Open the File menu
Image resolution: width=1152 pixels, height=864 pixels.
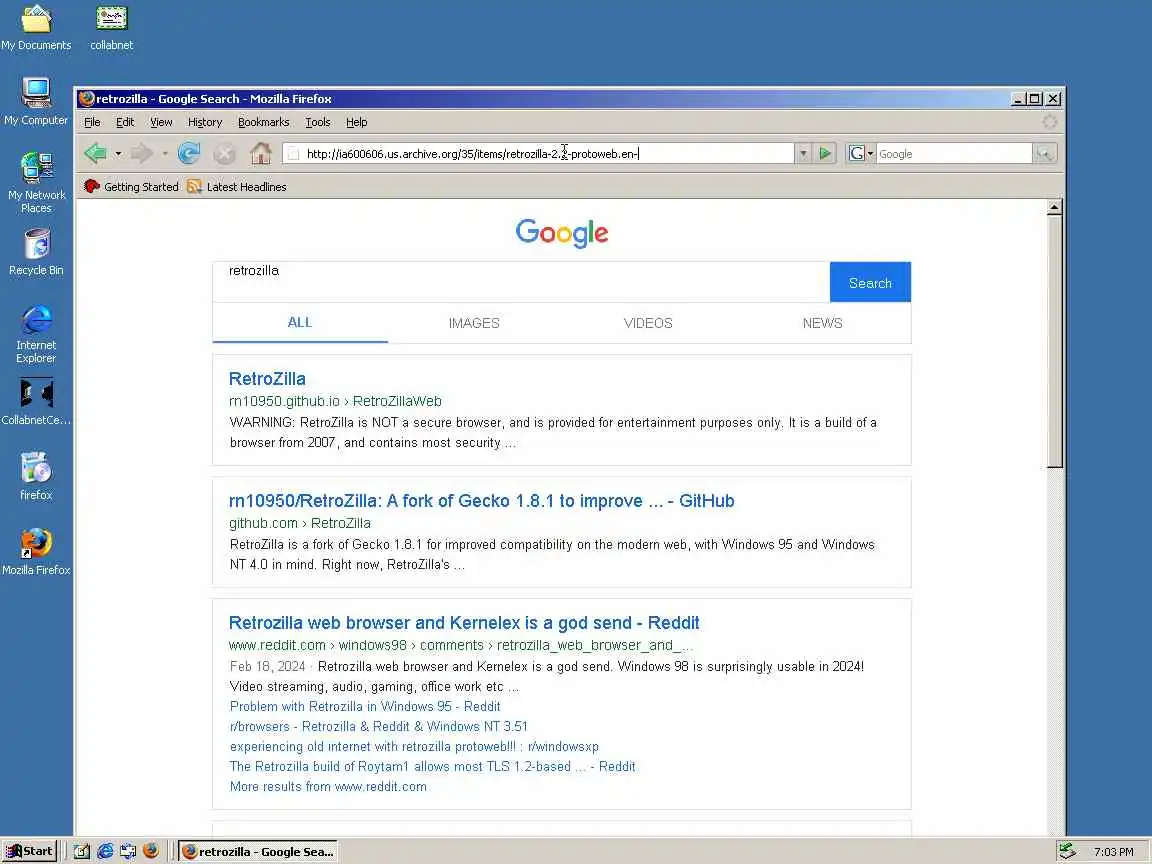[x=92, y=122]
